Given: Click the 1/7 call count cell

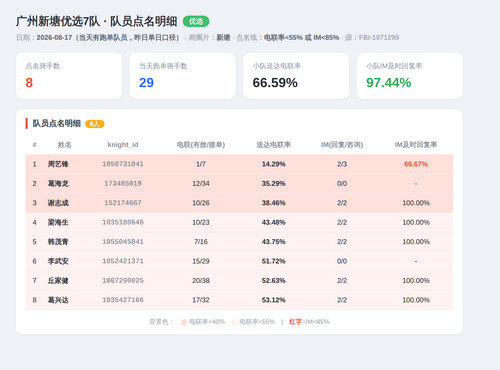Looking at the screenshot, I should click(201, 164).
